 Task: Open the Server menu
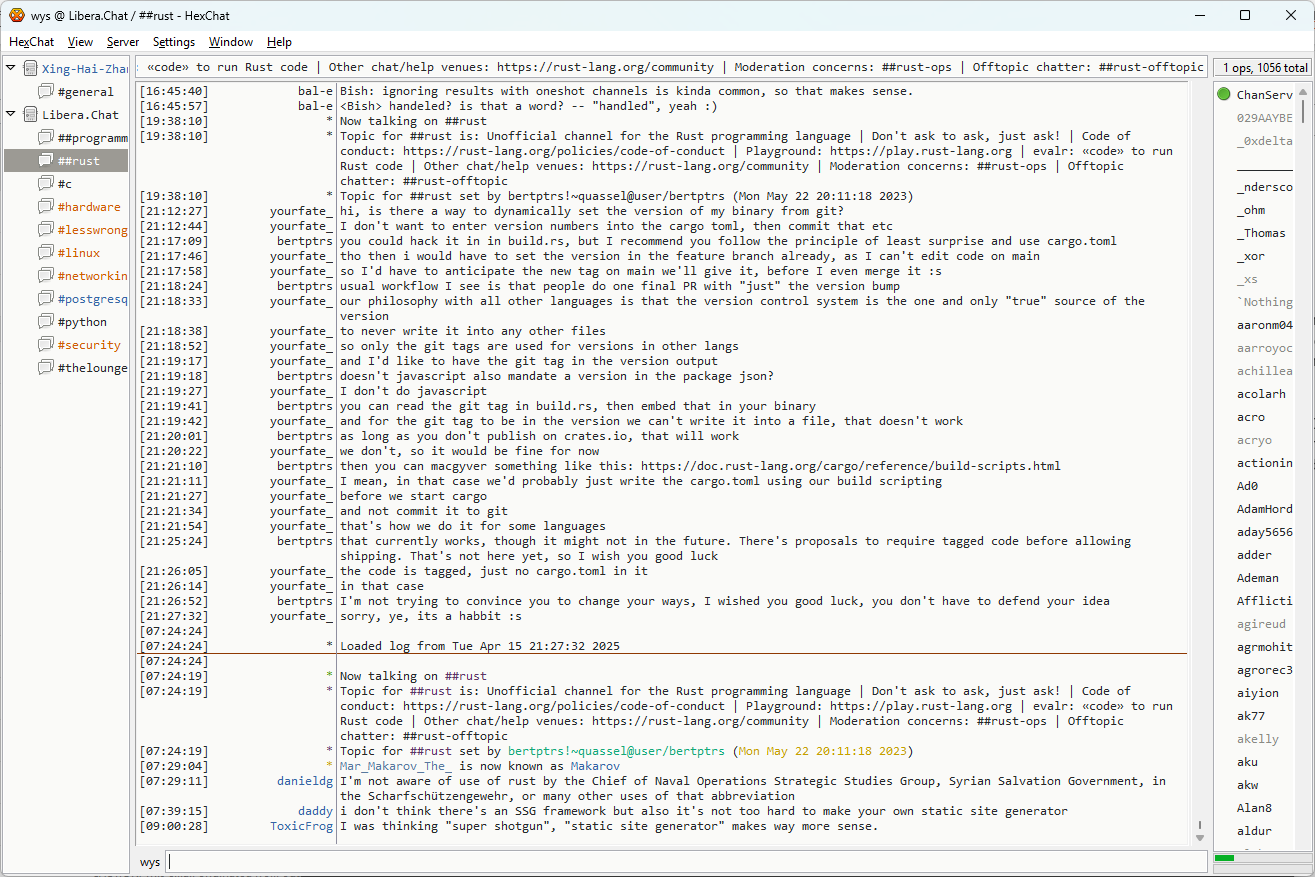(x=123, y=42)
